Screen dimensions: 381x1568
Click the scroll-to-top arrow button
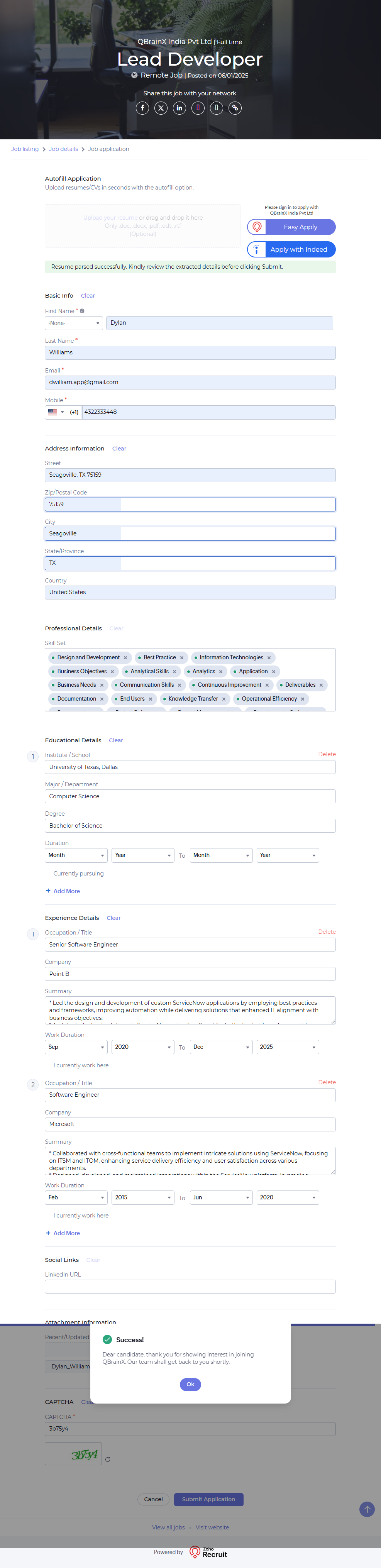(366, 1509)
